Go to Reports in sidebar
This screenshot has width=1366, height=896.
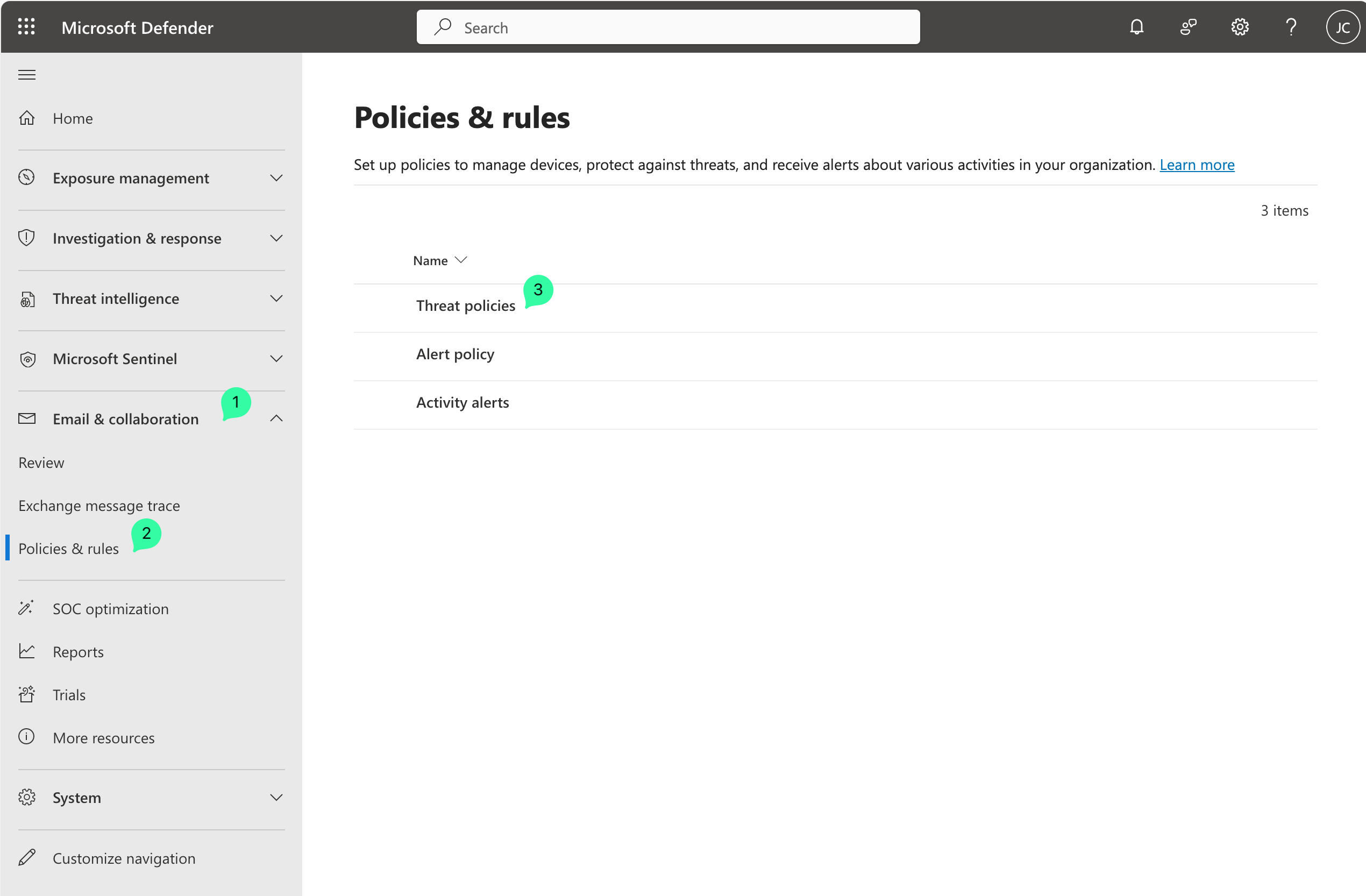(78, 651)
